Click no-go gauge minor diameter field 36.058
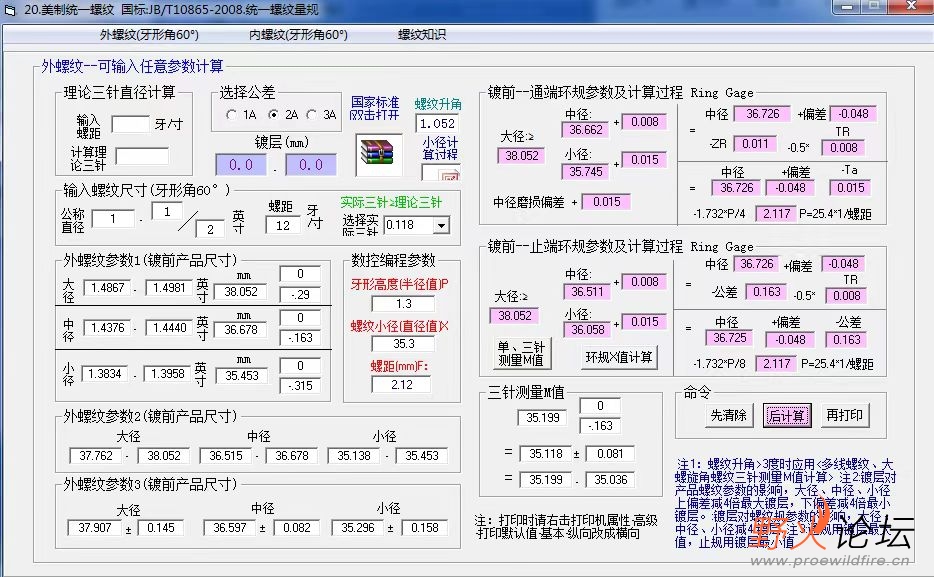 tap(587, 329)
